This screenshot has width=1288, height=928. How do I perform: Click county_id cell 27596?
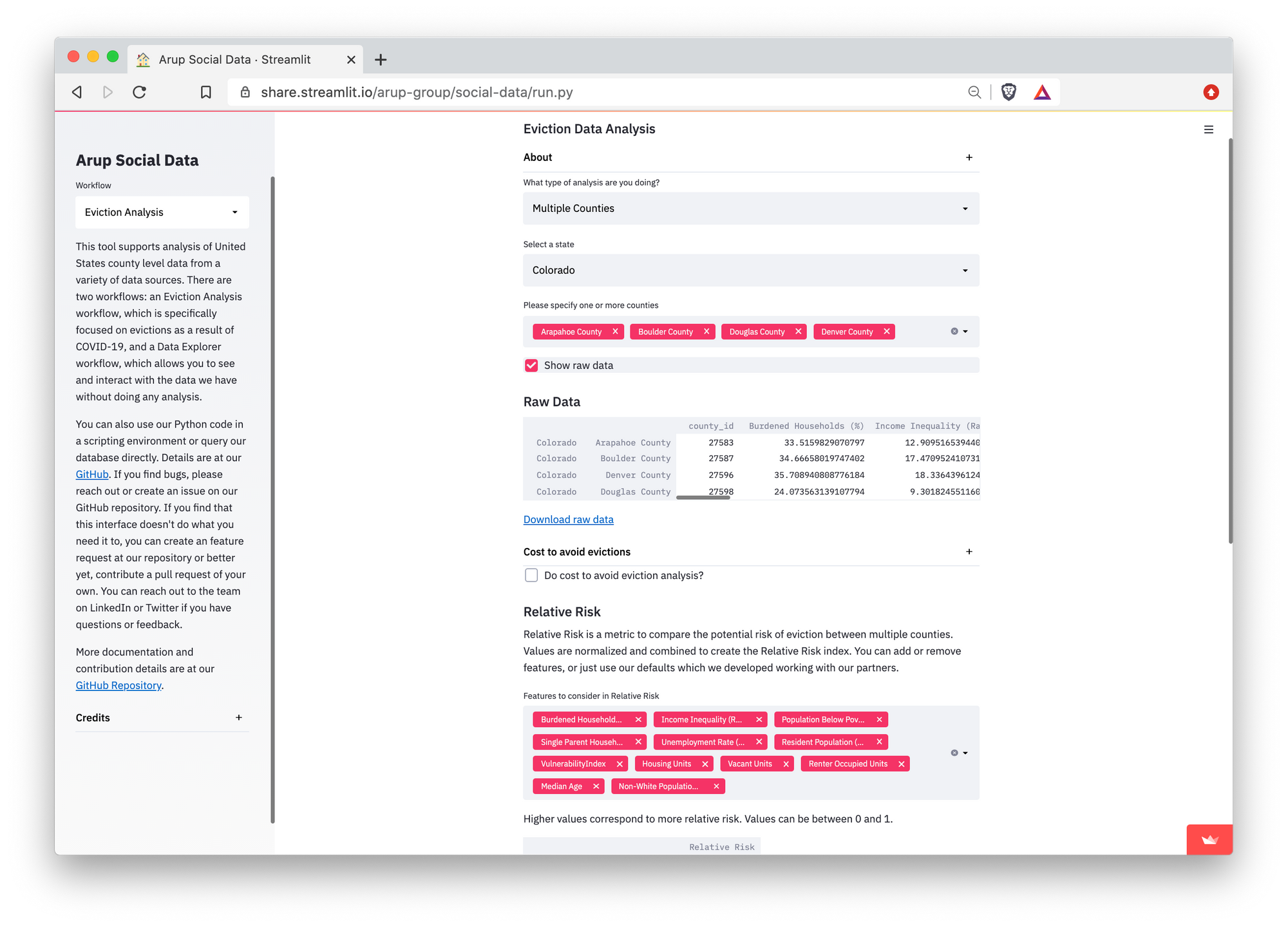pos(721,475)
